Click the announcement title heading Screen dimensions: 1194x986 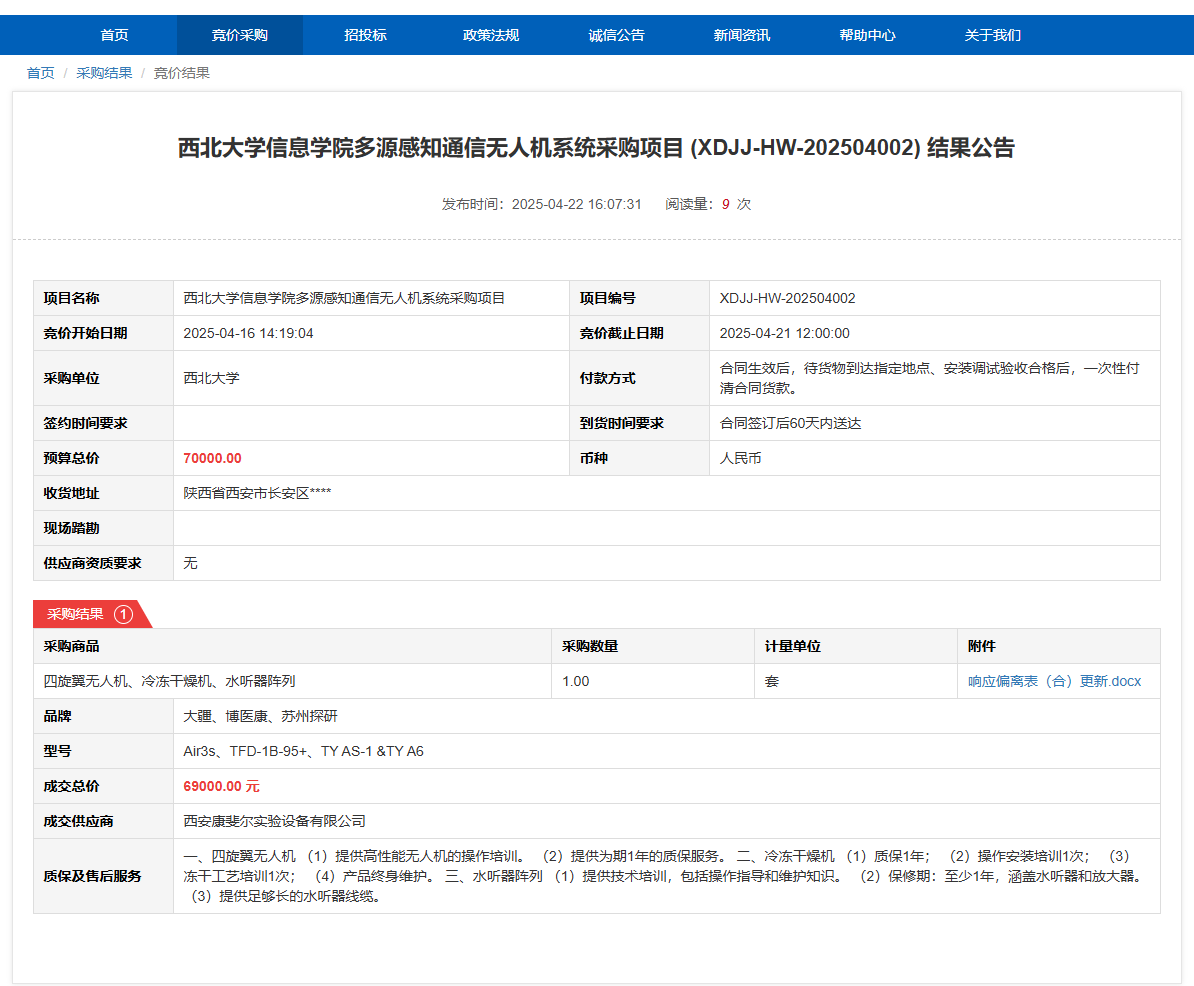click(596, 148)
